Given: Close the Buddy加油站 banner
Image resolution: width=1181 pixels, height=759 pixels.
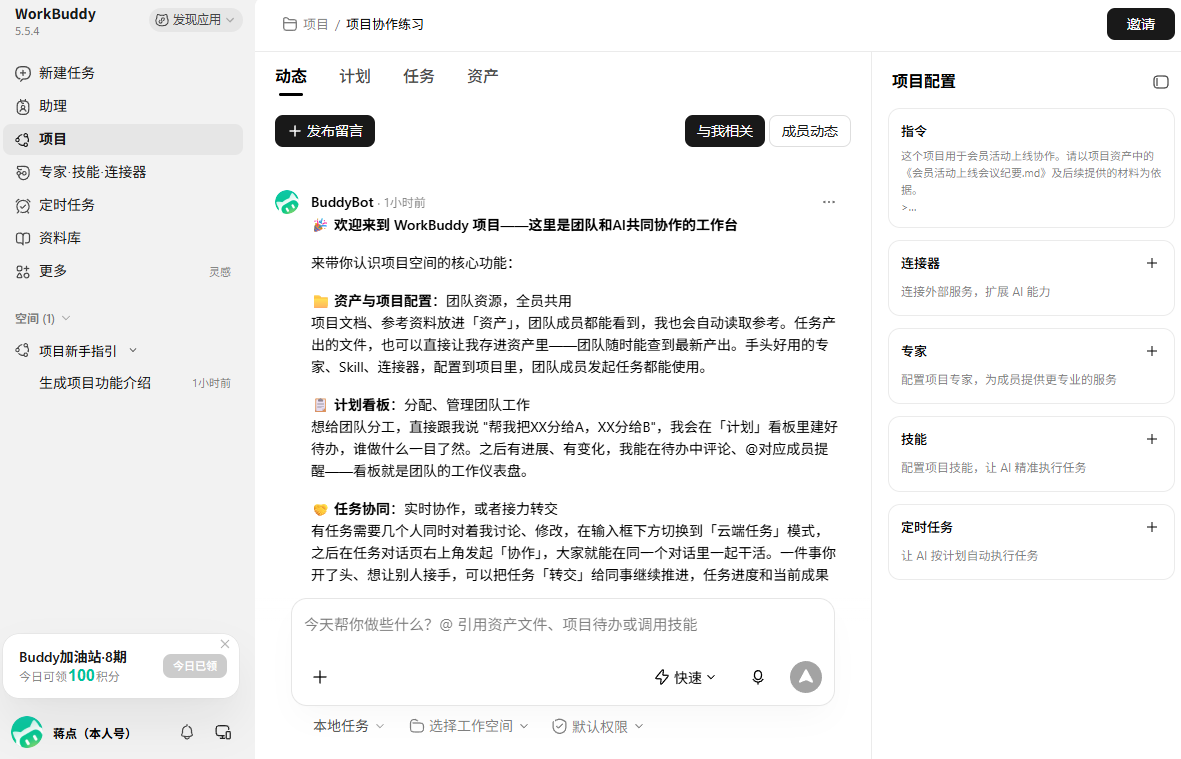Looking at the screenshot, I should (x=224, y=644).
